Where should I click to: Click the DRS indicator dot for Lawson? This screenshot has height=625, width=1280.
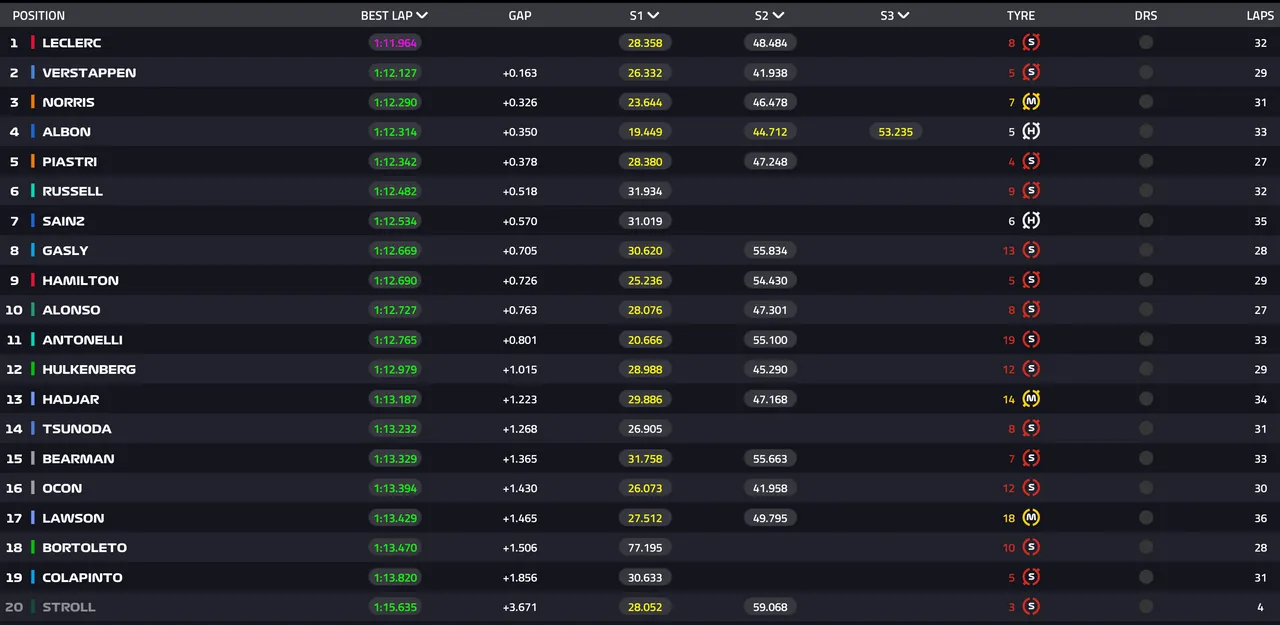point(1146,518)
